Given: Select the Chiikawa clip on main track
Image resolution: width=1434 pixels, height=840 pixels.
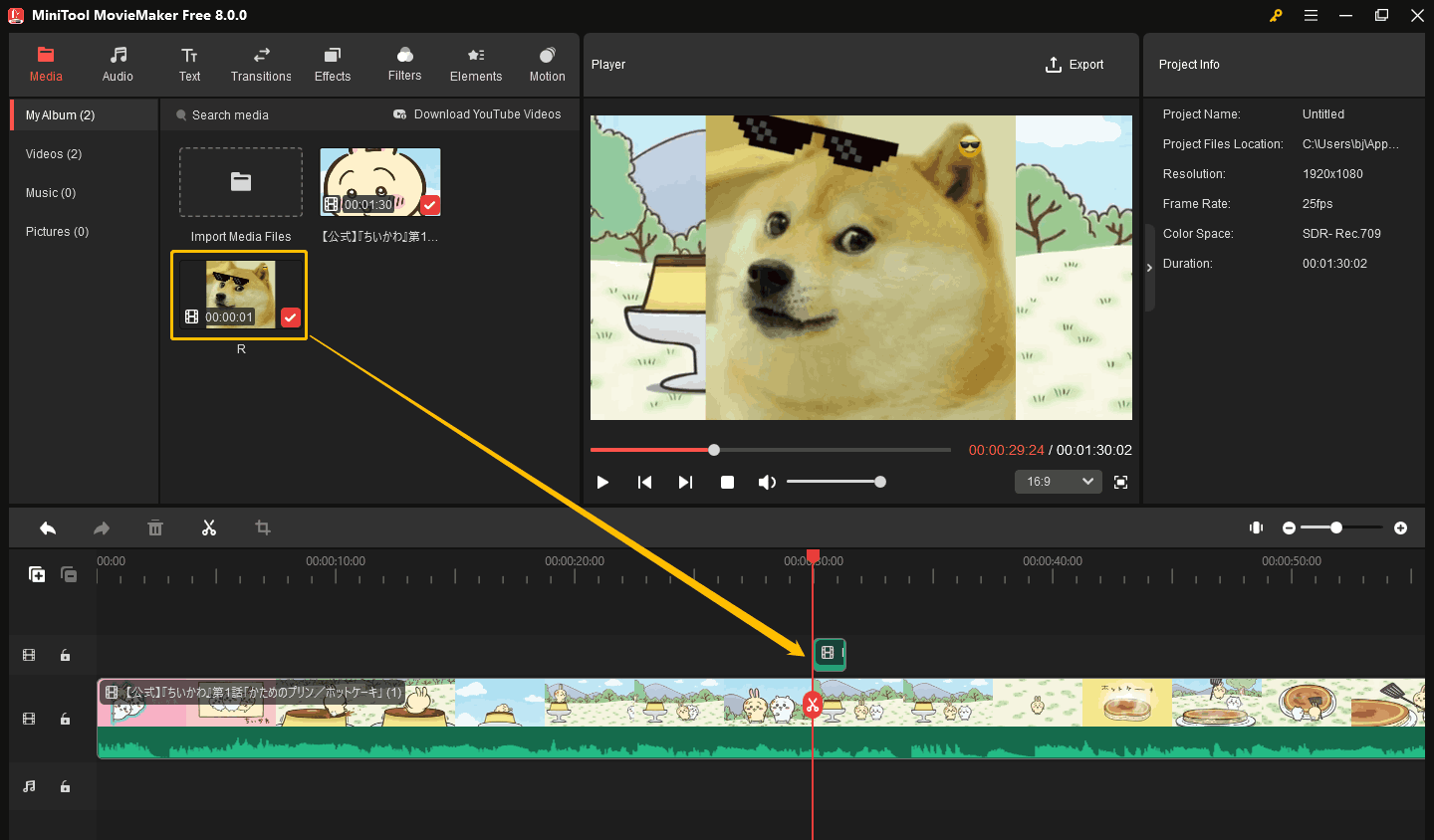Looking at the screenshot, I should (x=761, y=719).
